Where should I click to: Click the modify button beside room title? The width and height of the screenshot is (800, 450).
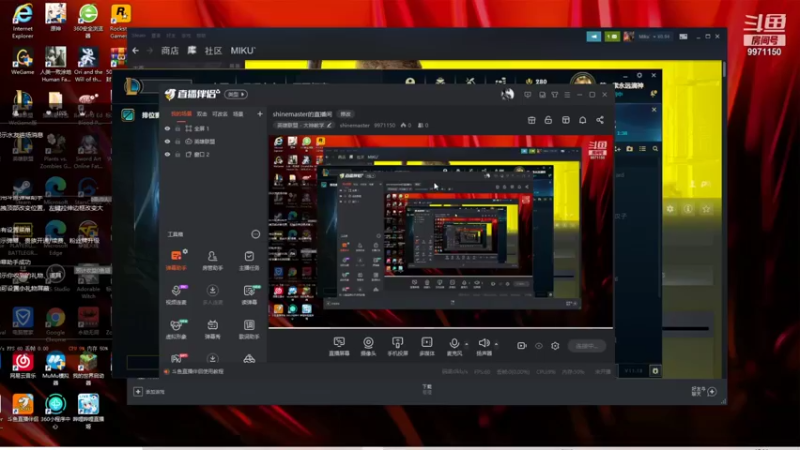pos(345,114)
